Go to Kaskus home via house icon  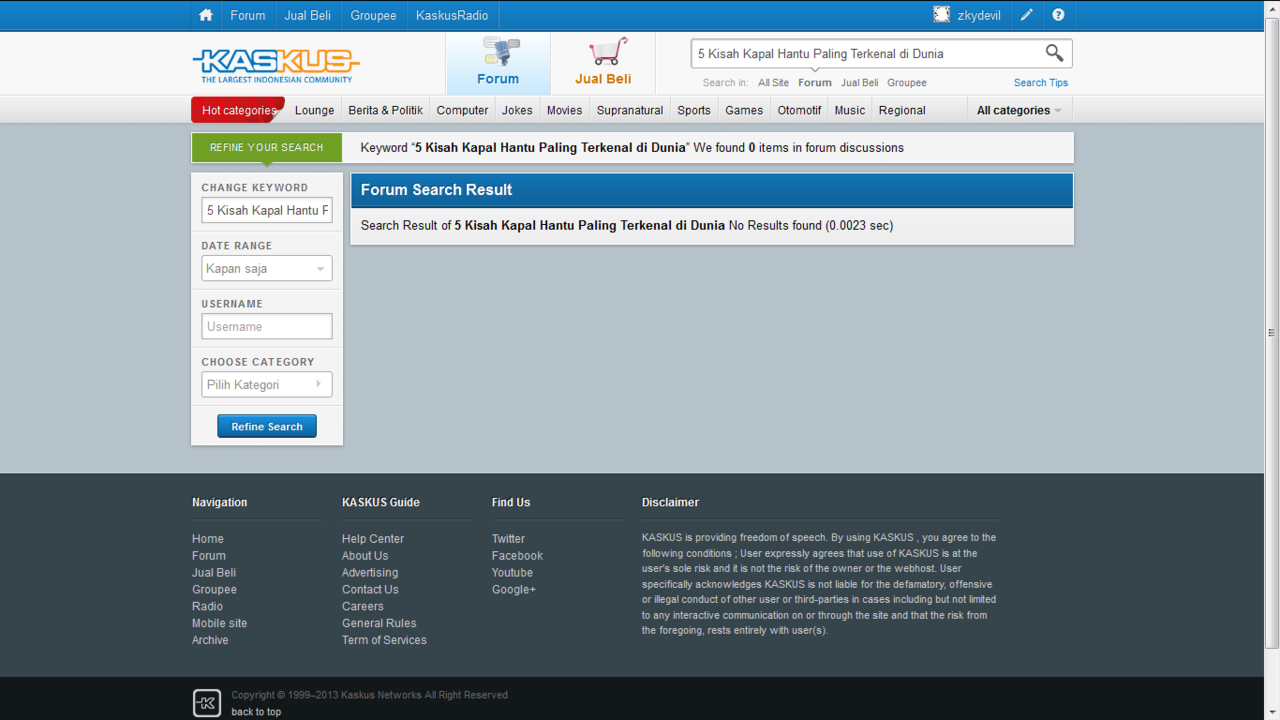pos(206,15)
